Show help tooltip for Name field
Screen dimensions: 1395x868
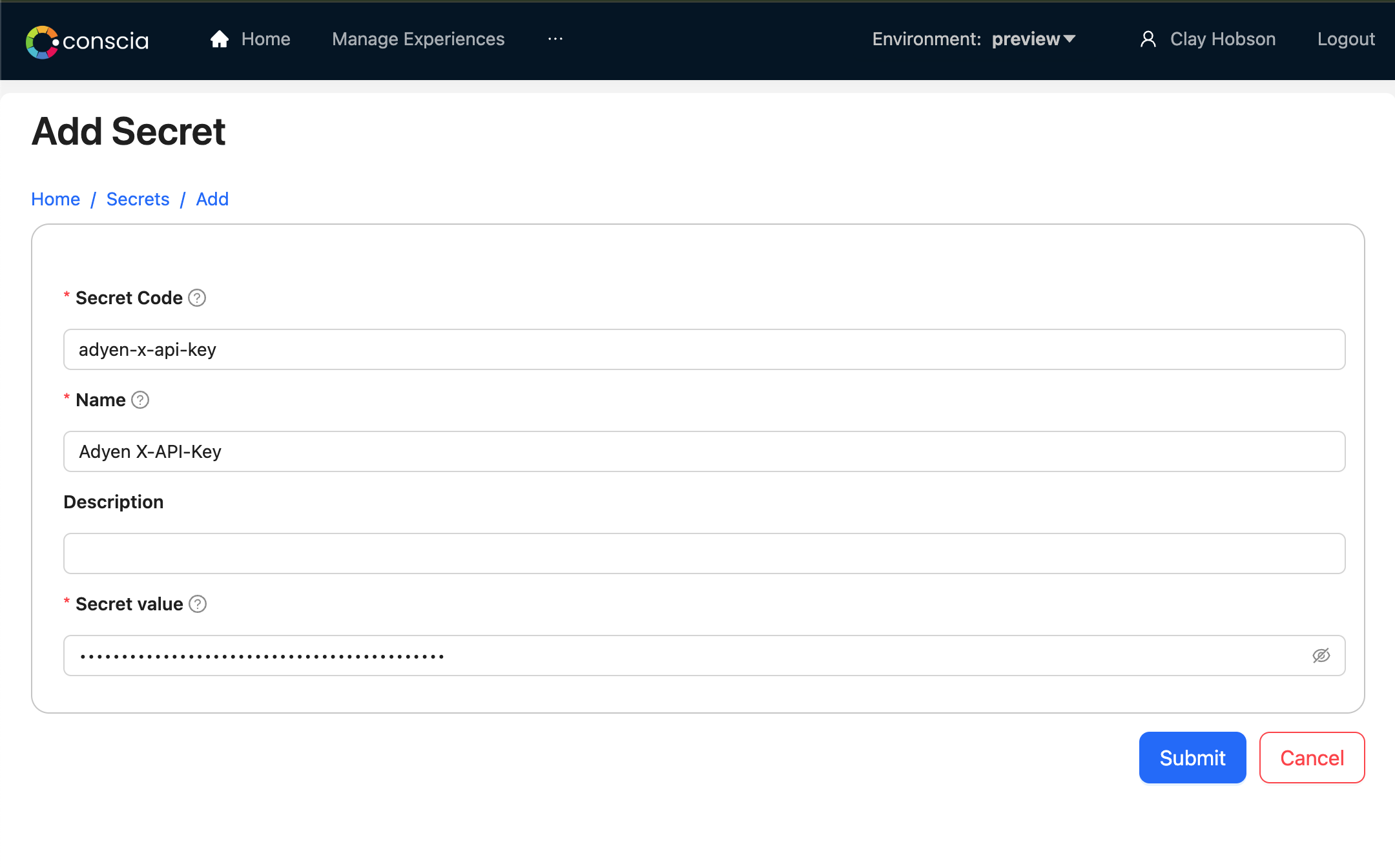pyautogui.click(x=140, y=400)
